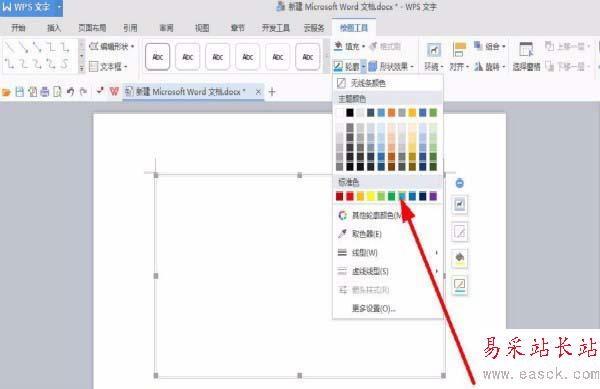Click the 格式刷 format painter
The height and width of the screenshot is (389, 600).
tap(385, 46)
